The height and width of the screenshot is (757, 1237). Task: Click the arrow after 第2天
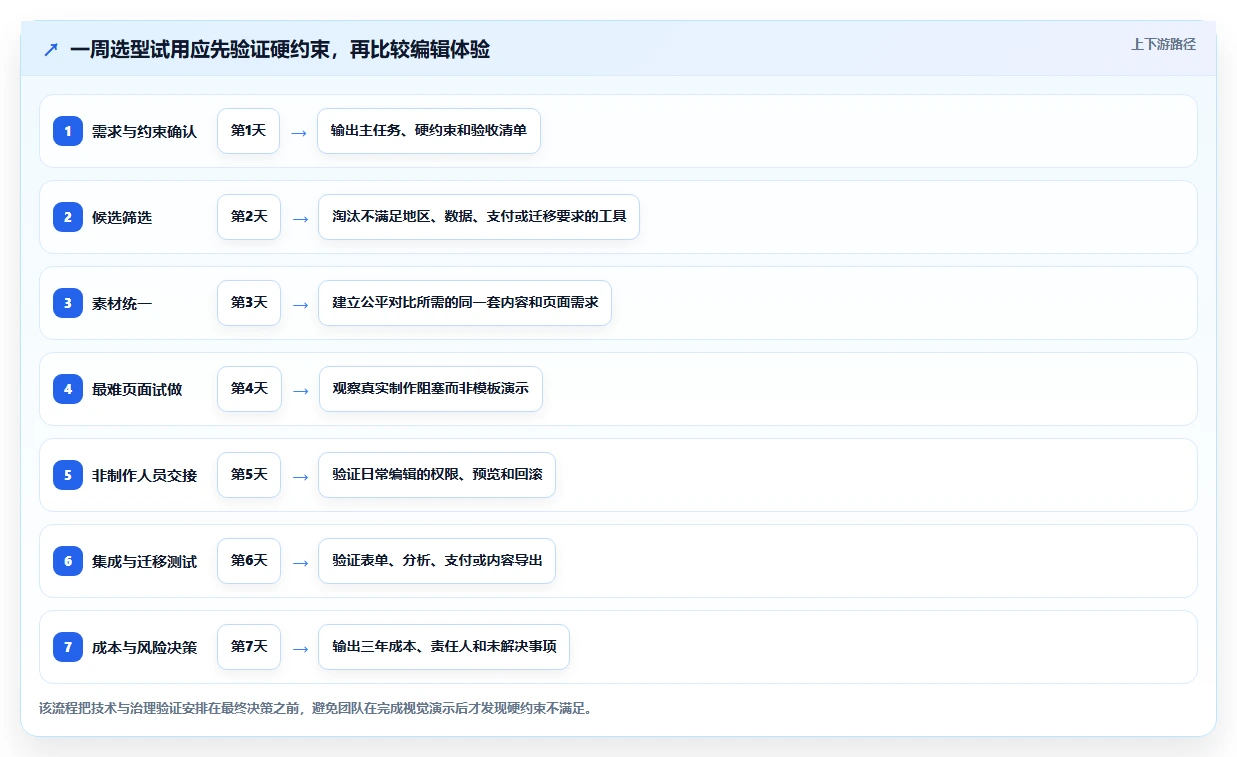[299, 218]
